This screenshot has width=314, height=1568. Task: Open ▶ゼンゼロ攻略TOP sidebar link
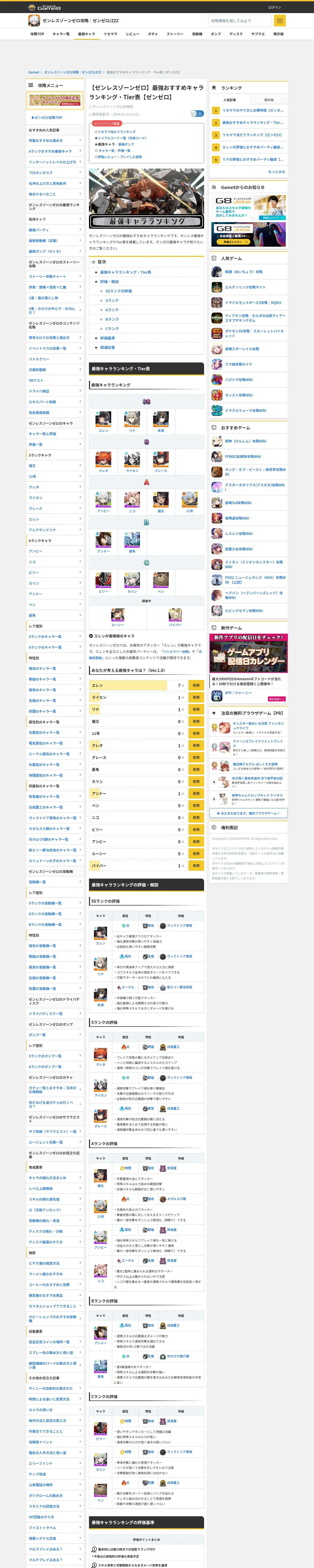47,118
